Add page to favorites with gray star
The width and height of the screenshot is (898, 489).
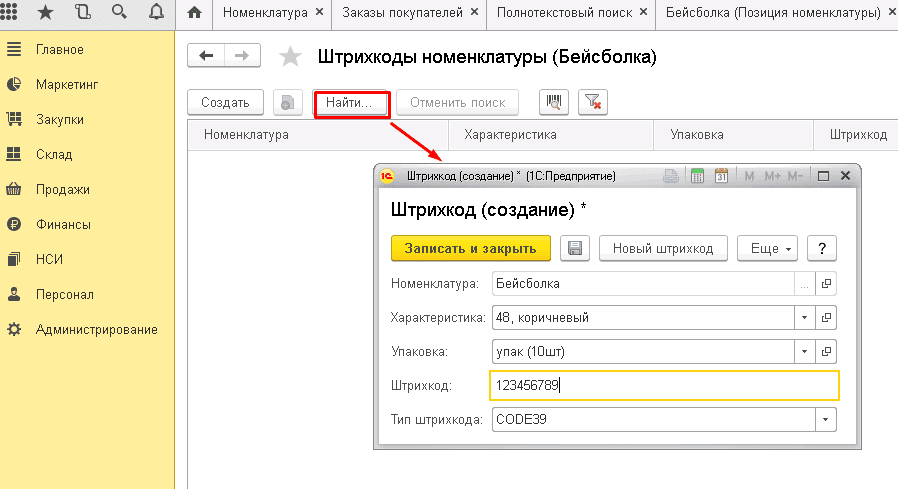point(290,57)
